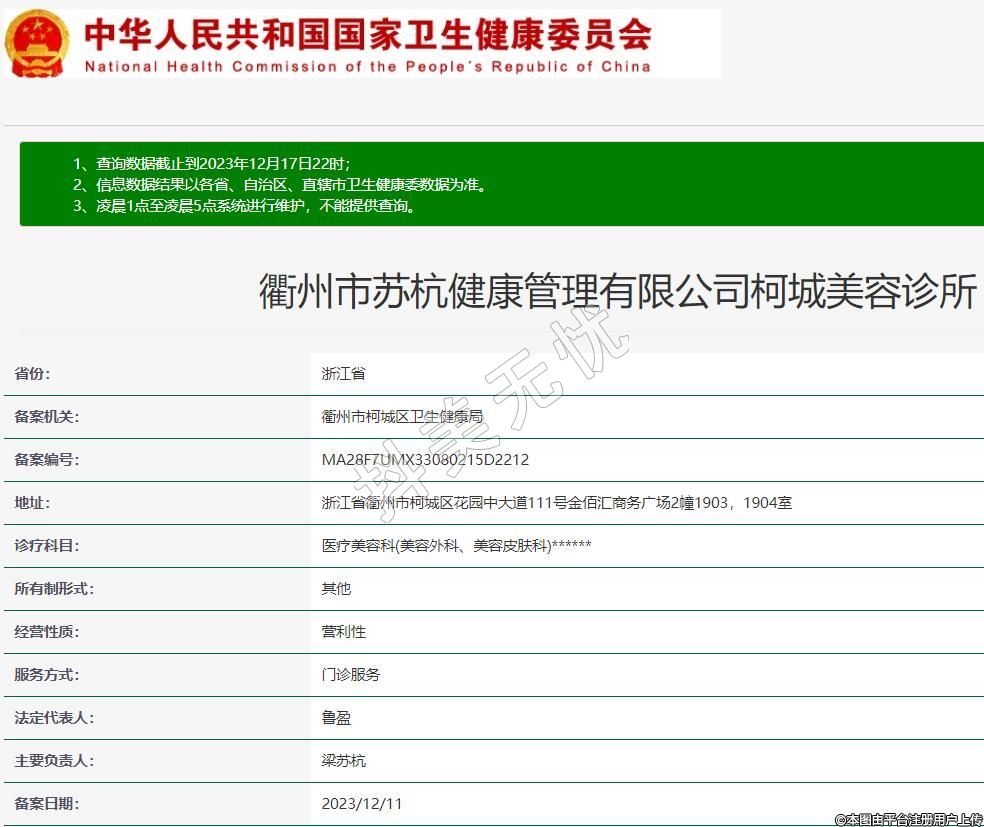The height and width of the screenshot is (827, 984).
Task: Click the 服务方式 value 门诊服务
Action: [x=350, y=675]
